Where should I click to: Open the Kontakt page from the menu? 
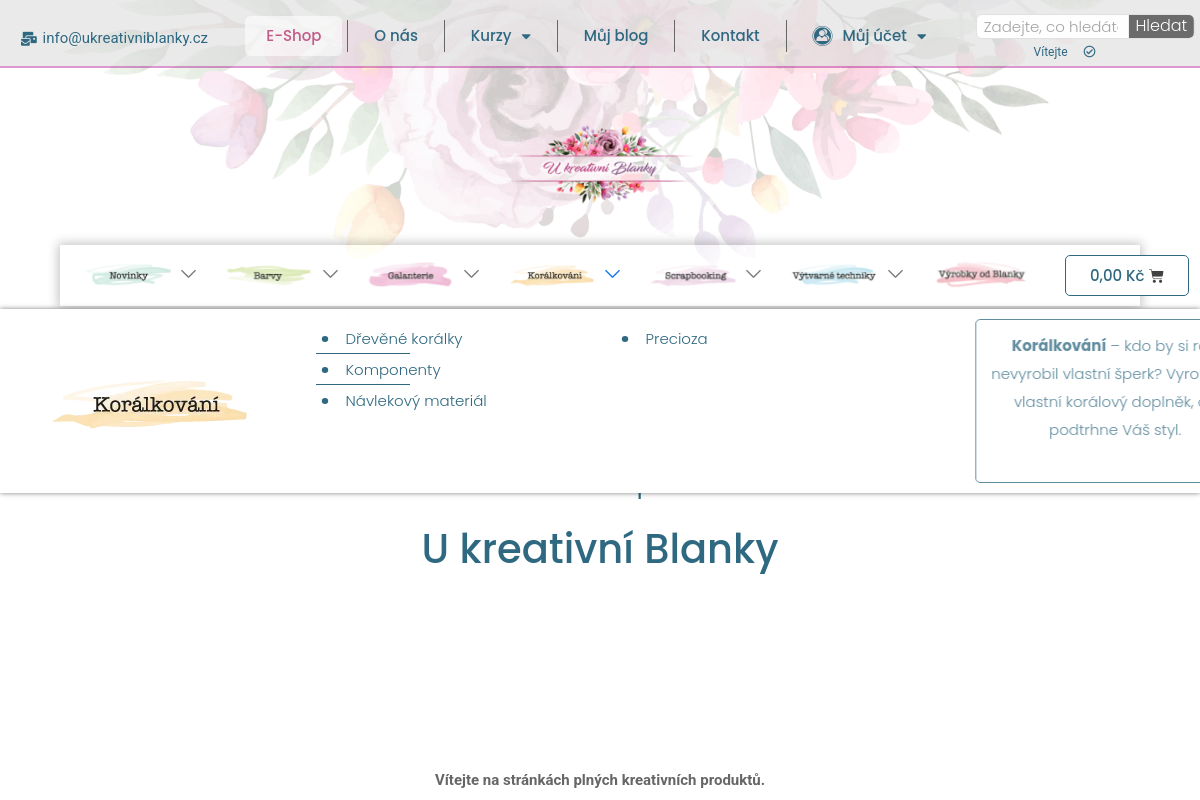[730, 35]
